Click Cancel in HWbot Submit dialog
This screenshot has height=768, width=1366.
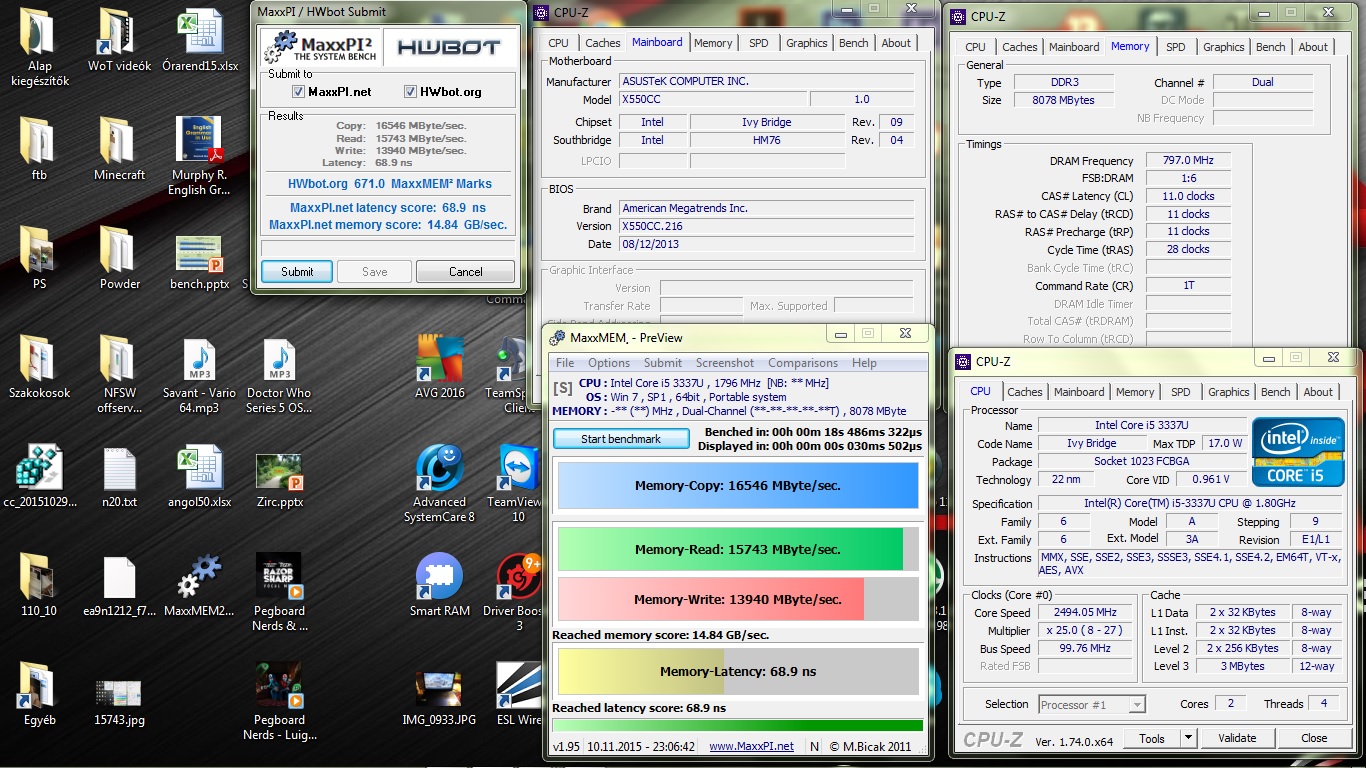[x=465, y=271]
